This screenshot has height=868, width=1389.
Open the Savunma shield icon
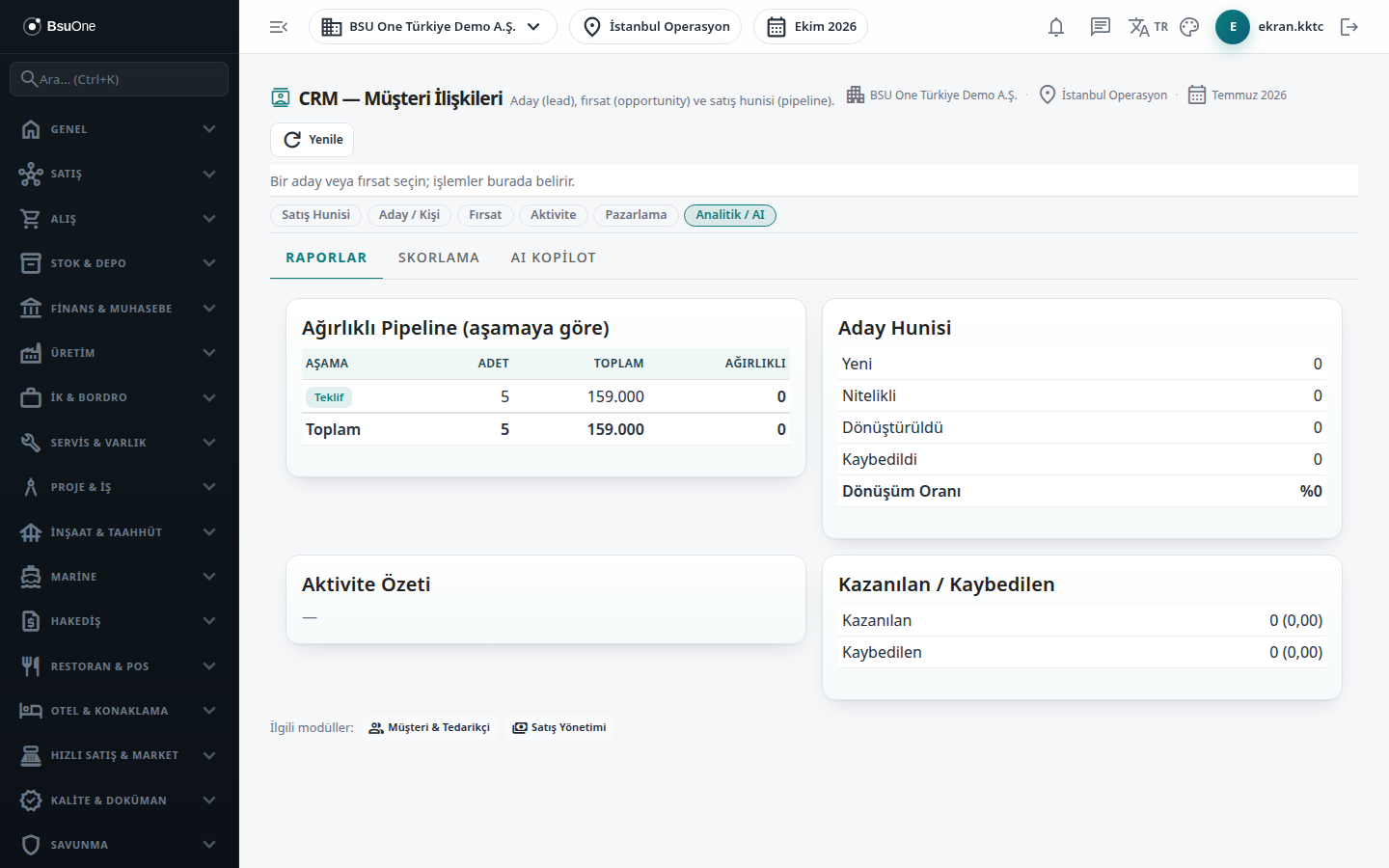tap(31, 845)
